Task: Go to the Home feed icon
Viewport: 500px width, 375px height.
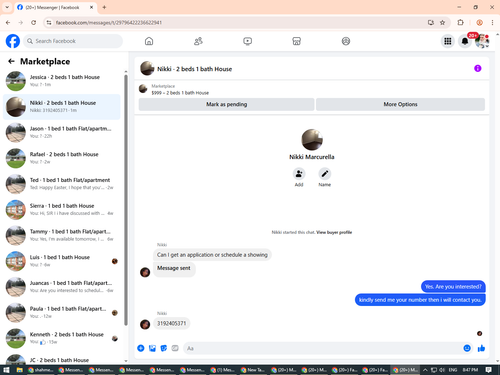Action: click(x=149, y=41)
